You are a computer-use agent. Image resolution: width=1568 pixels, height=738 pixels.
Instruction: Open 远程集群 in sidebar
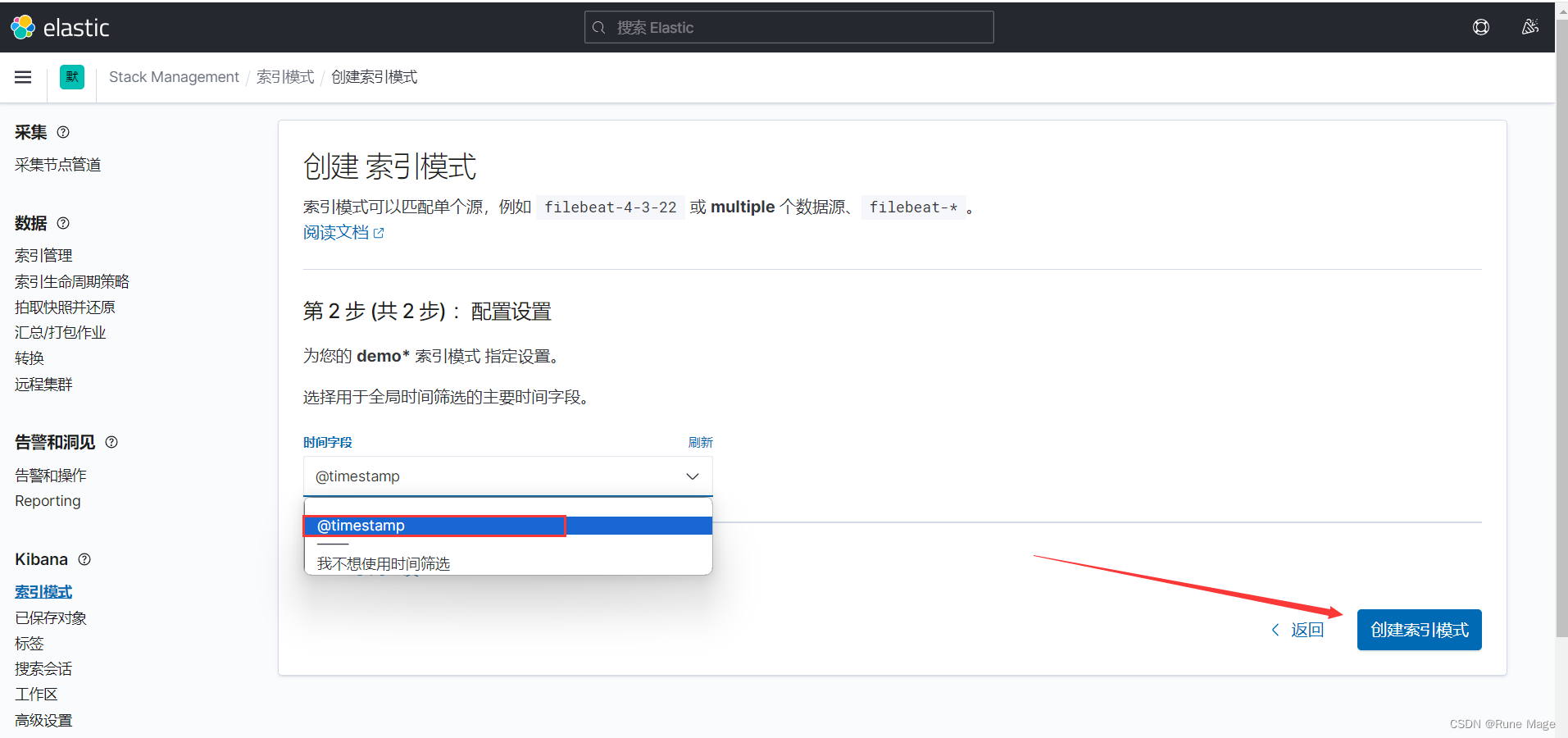43,384
